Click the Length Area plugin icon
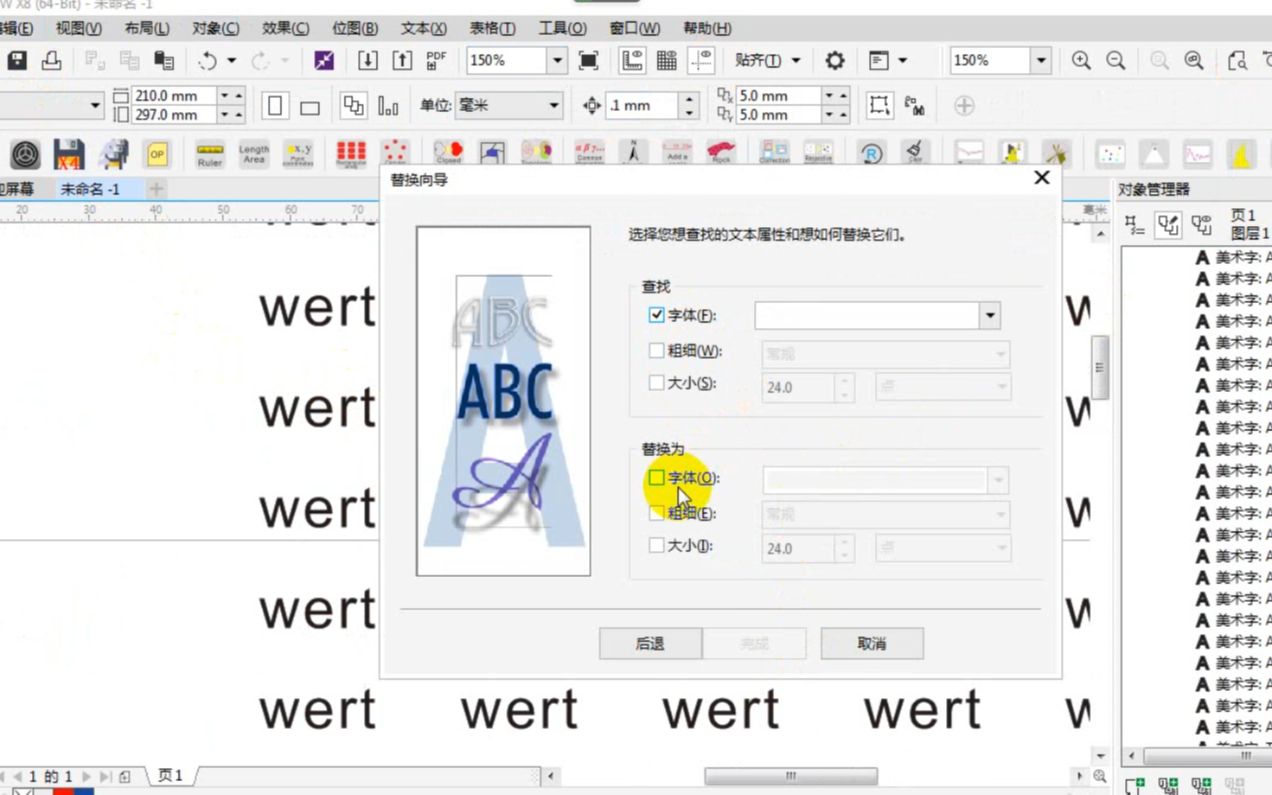 click(x=253, y=152)
